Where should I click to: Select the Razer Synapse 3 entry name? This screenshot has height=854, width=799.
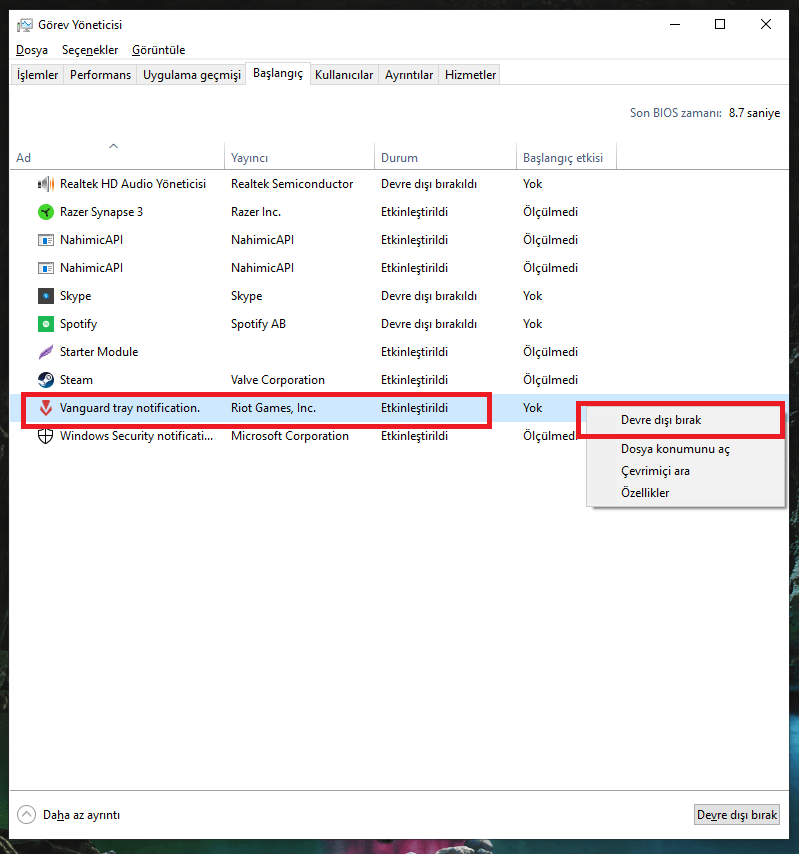pyautogui.click(x=101, y=212)
